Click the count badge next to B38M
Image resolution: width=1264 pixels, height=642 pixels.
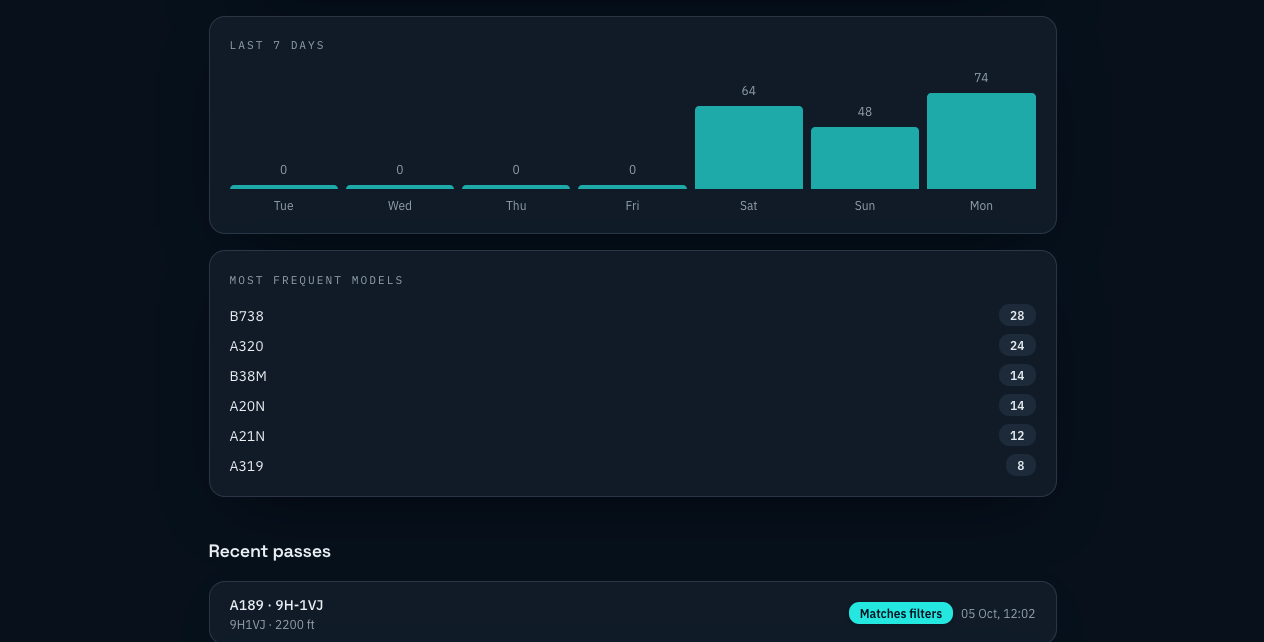coord(1017,376)
